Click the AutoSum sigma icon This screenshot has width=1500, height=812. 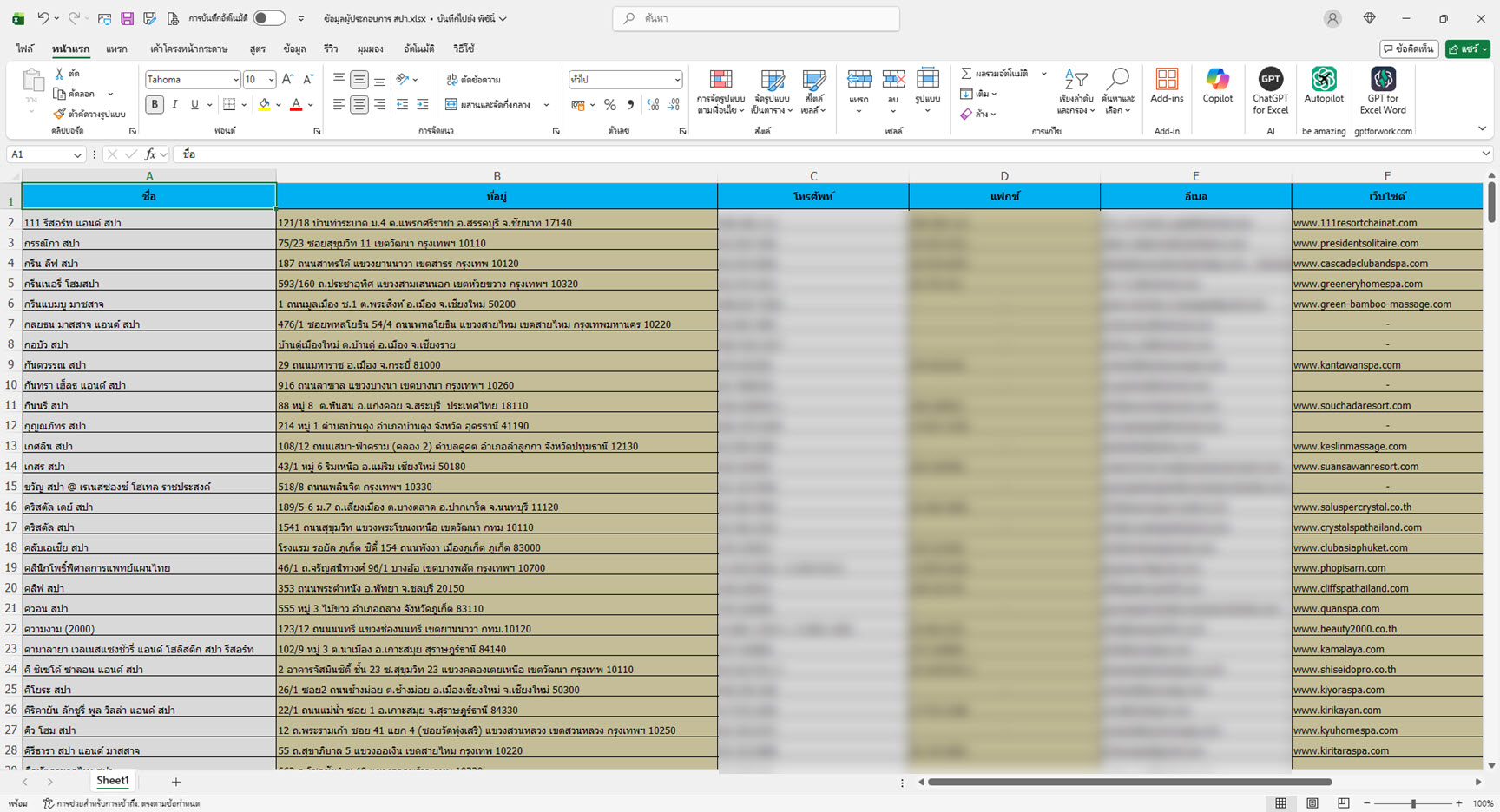(x=966, y=74)
